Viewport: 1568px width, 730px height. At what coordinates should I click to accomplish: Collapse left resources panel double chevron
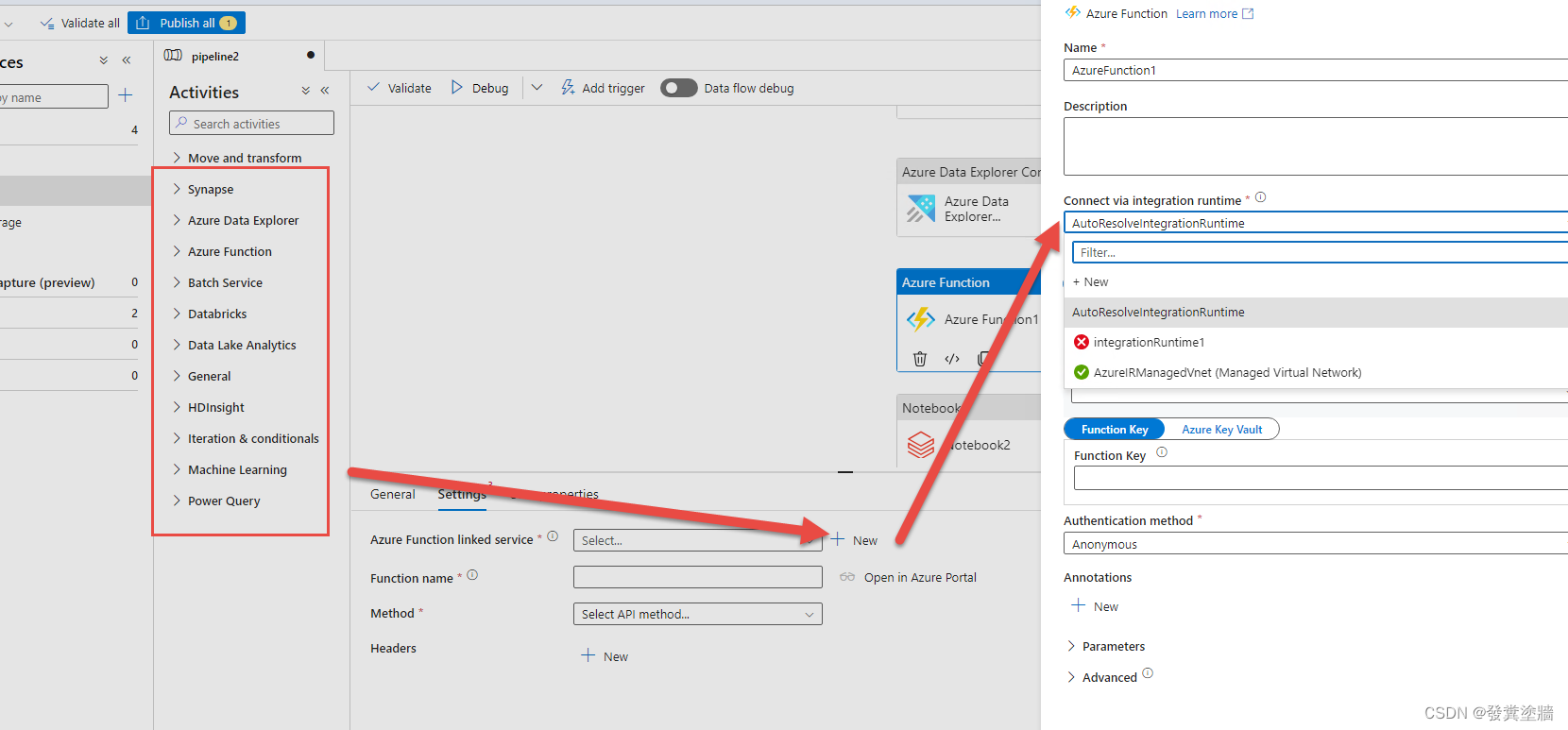[127, 59]
